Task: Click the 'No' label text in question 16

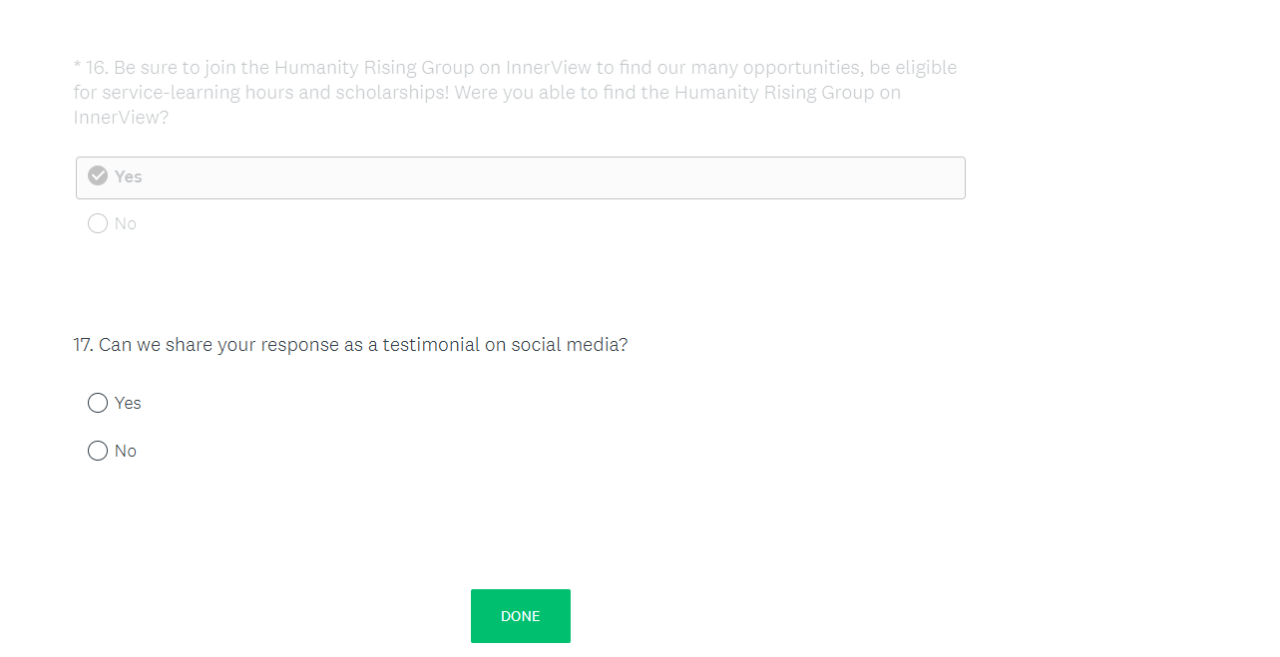Action: tap(125, 224)
